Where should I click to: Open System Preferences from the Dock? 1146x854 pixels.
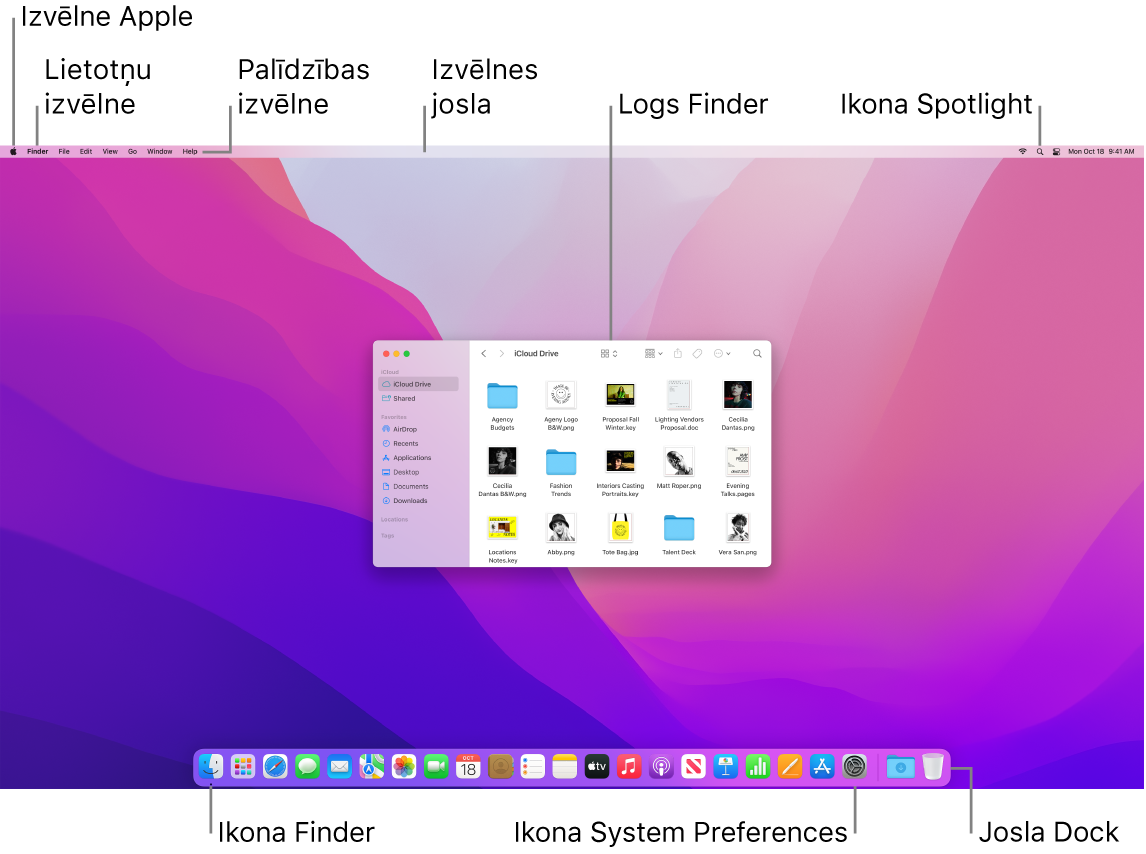pos(855,766)
